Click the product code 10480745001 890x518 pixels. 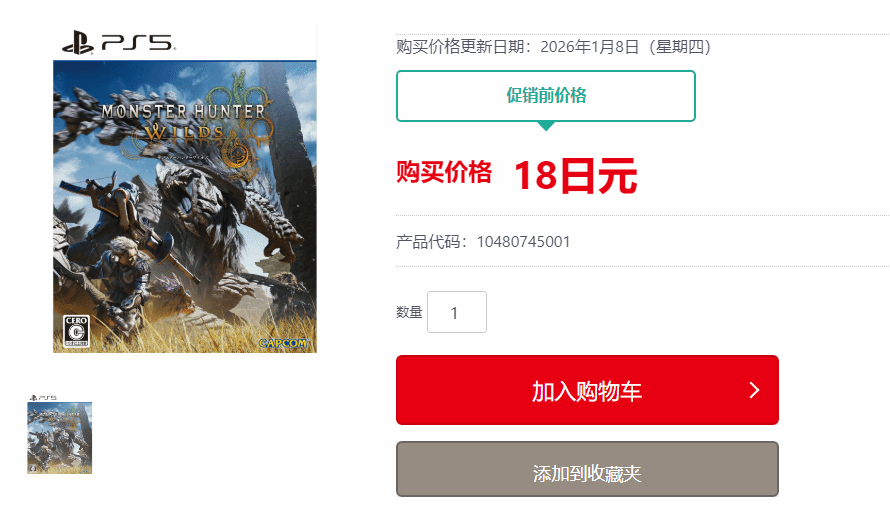523,242
